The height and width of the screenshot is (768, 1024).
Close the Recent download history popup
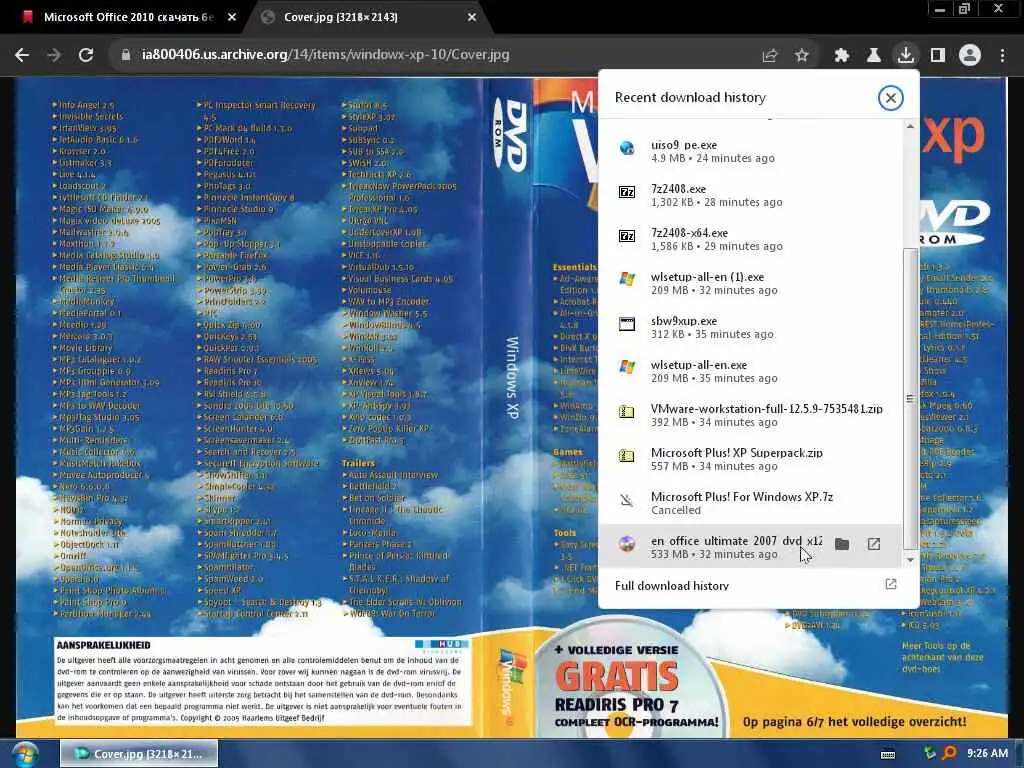tap(890, 98)
